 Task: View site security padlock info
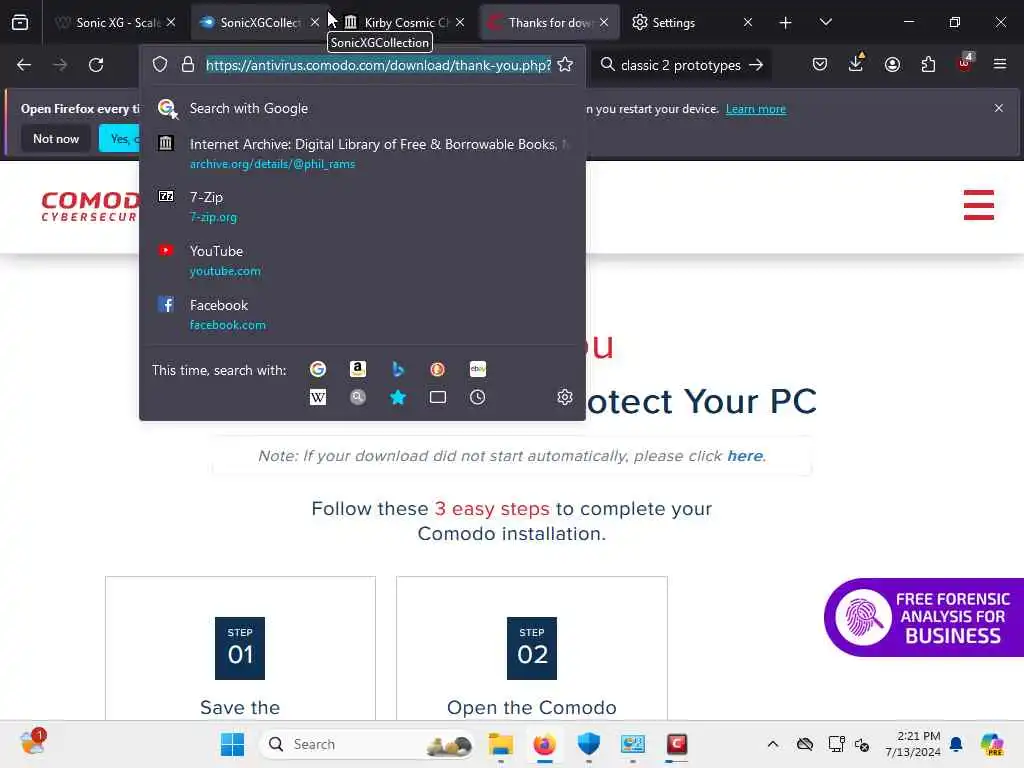[x=188, y=65]
